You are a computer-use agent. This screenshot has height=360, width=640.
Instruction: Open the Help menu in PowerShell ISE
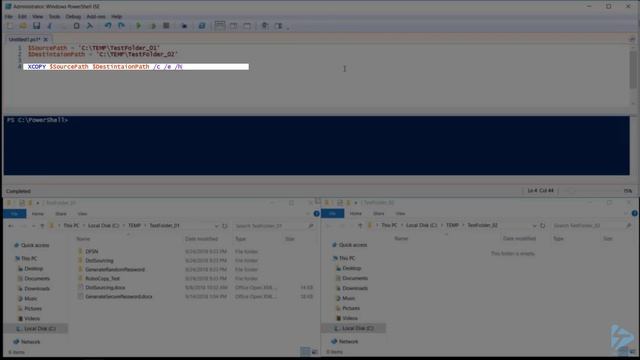click(x=117, y=16)
